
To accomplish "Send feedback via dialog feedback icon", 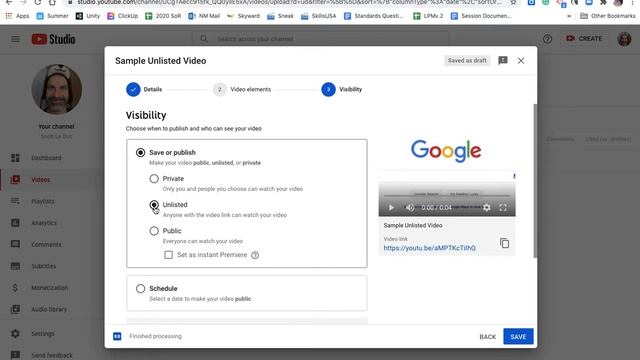I will 503,61.
